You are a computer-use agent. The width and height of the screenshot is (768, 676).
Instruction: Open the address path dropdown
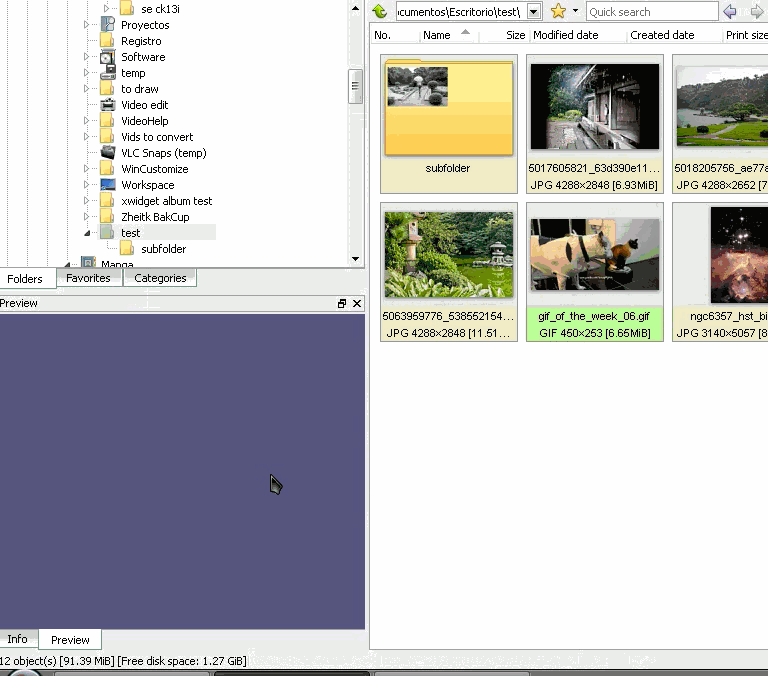tap(534, 12)
